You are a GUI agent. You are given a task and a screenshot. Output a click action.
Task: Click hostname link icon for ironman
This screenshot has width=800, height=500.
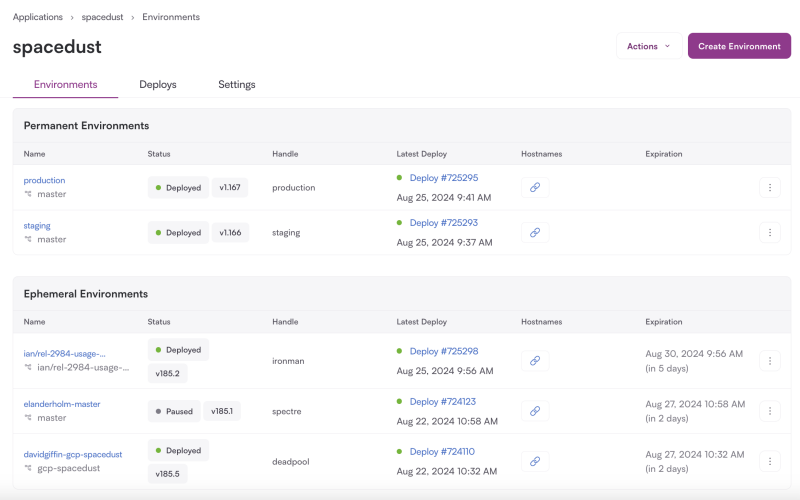pyautogui.click(x=534, y=361)
